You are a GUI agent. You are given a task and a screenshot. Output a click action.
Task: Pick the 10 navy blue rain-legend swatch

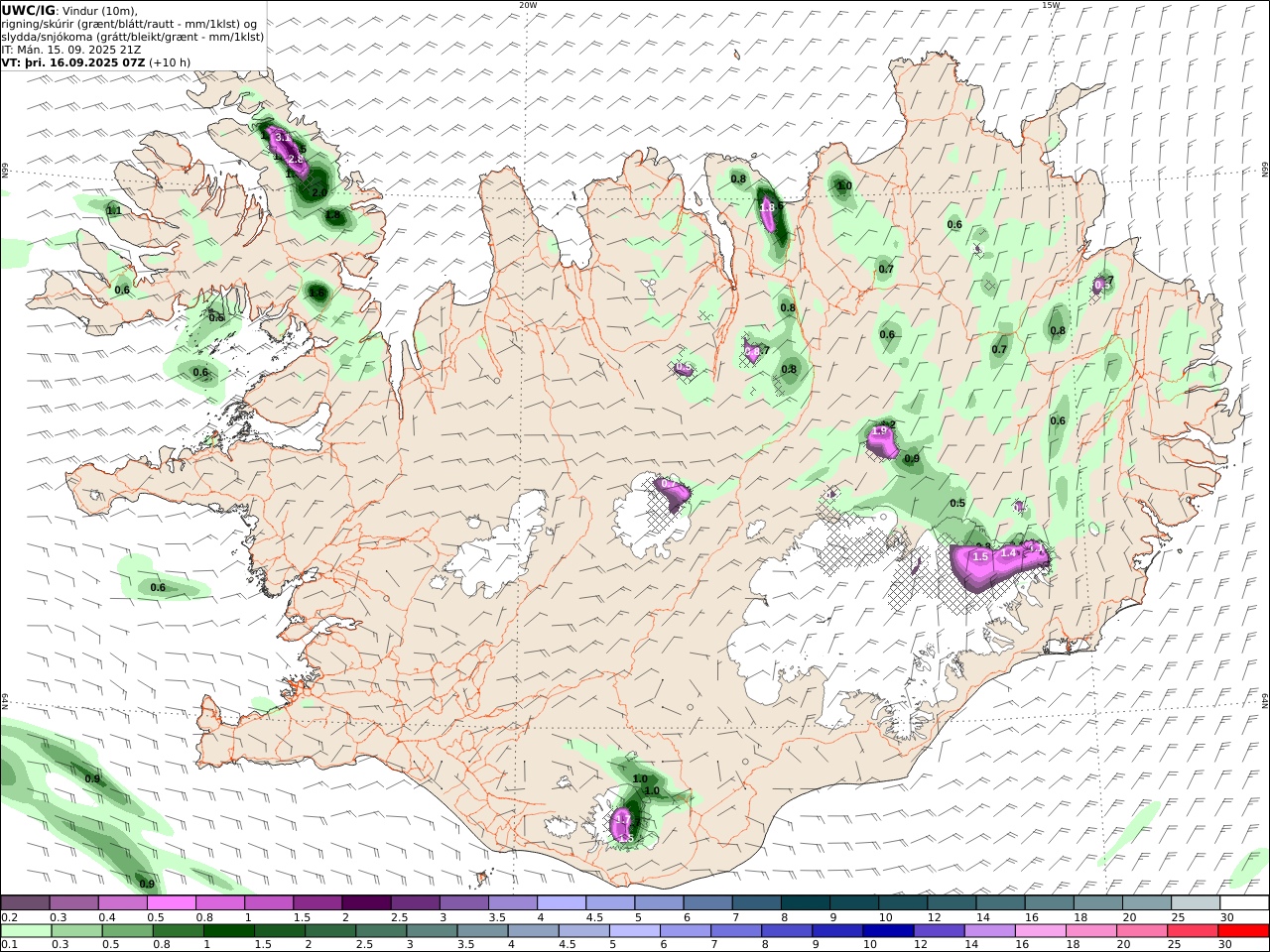[887, 930]
